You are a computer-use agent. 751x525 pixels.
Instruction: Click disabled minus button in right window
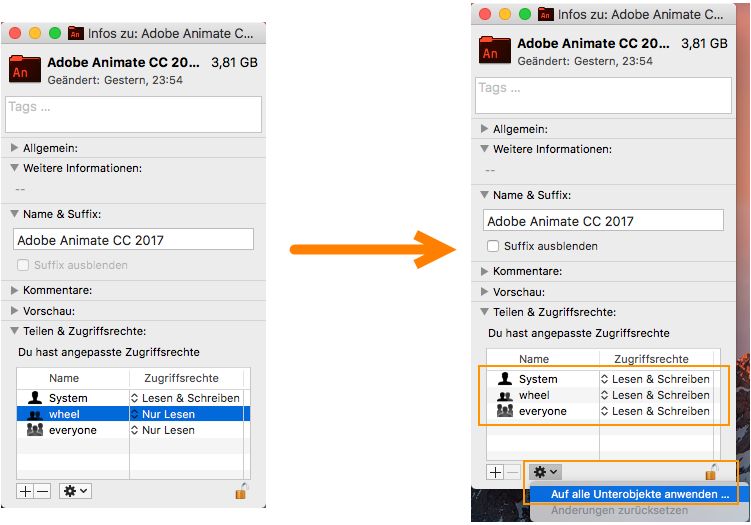(512, 472)
